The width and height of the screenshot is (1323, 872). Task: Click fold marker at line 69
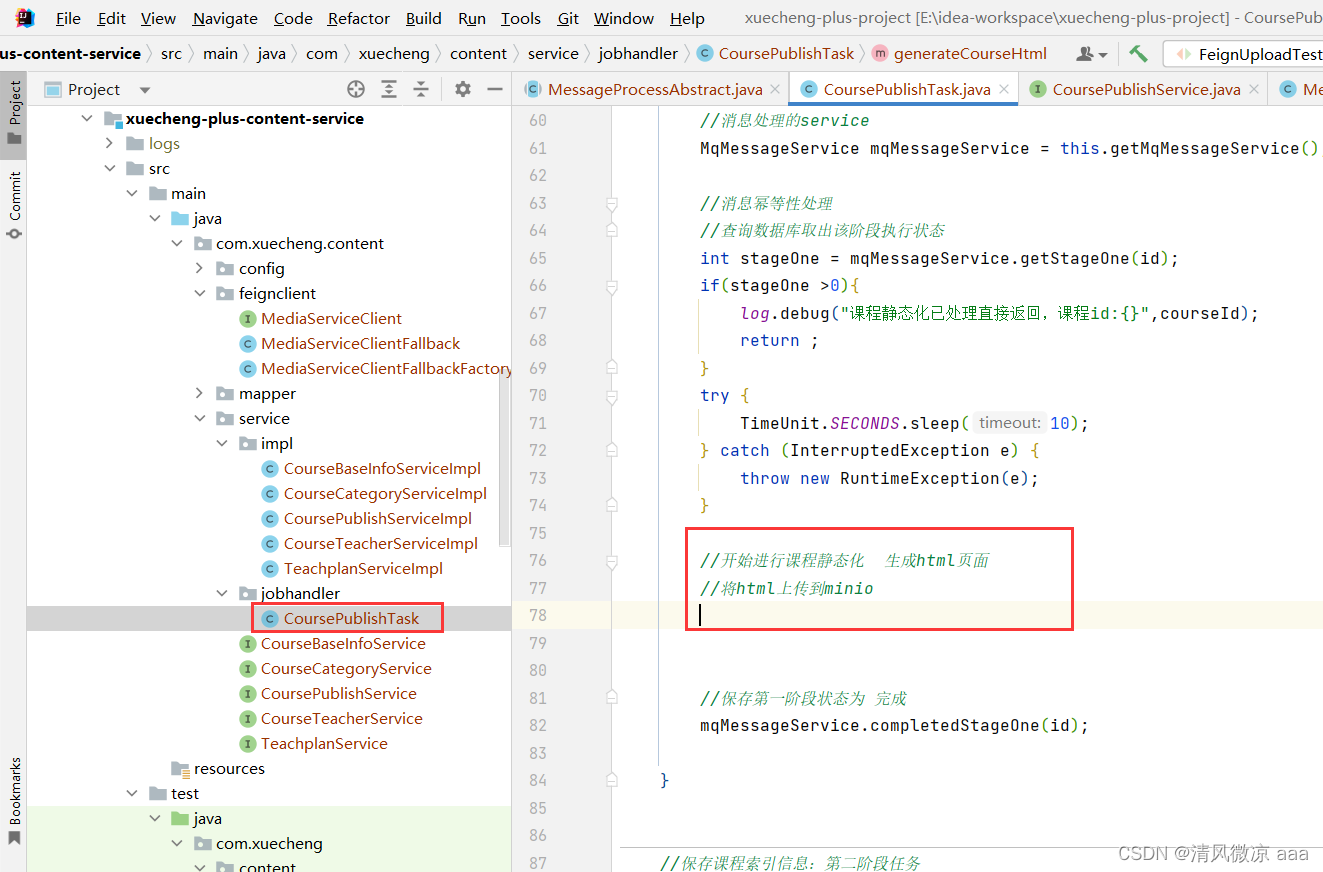tap(612, 368)
